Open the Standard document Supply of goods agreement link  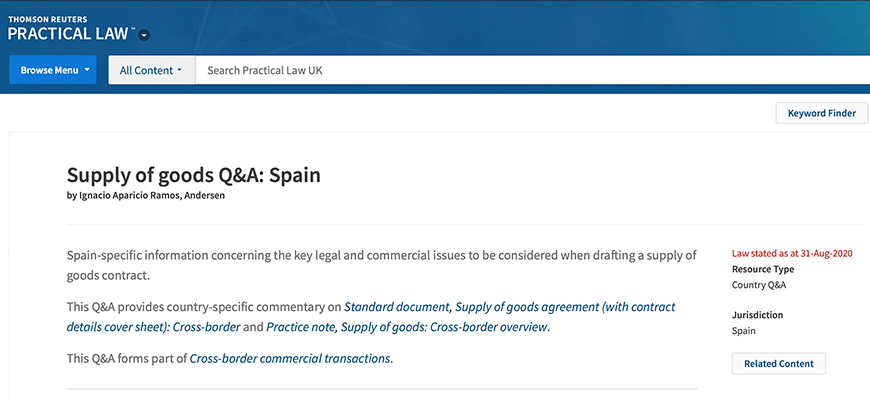(x=509, y=306)
